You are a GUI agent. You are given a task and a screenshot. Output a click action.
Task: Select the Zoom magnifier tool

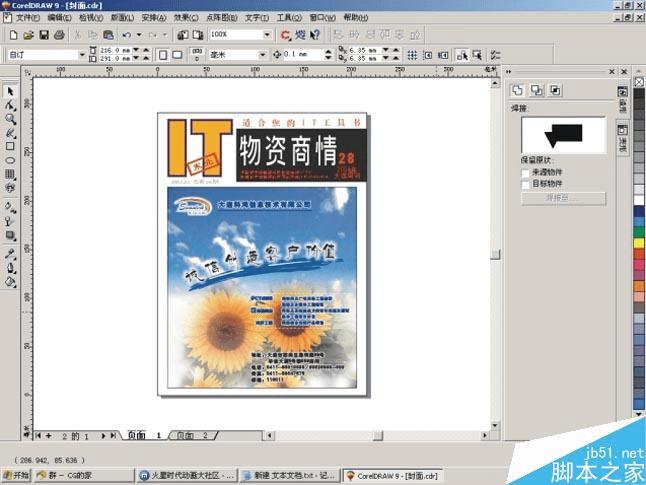(x=10, y=119)
